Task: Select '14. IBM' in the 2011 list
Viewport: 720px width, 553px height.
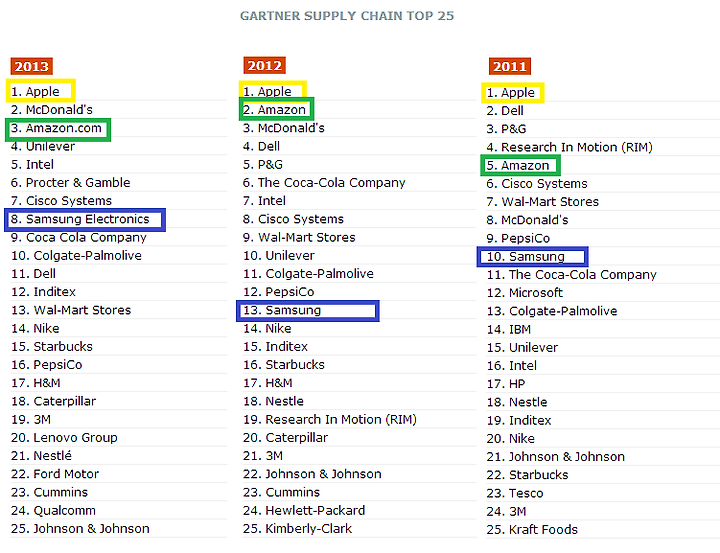Action: coord(509,329)
